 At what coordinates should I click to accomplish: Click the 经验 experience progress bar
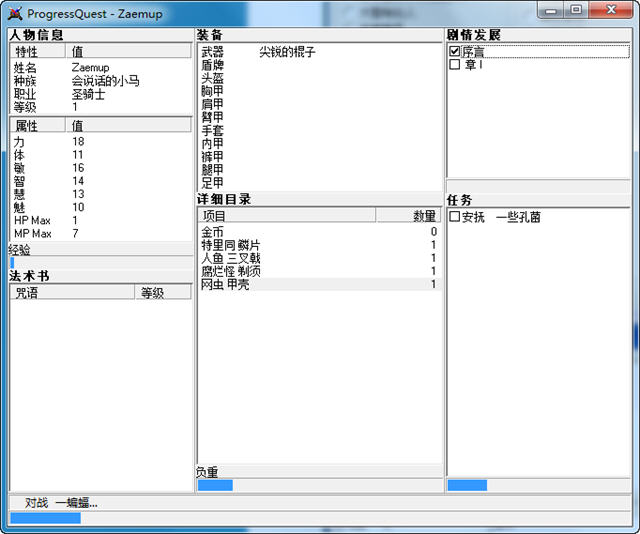click(x=100, y=263)
